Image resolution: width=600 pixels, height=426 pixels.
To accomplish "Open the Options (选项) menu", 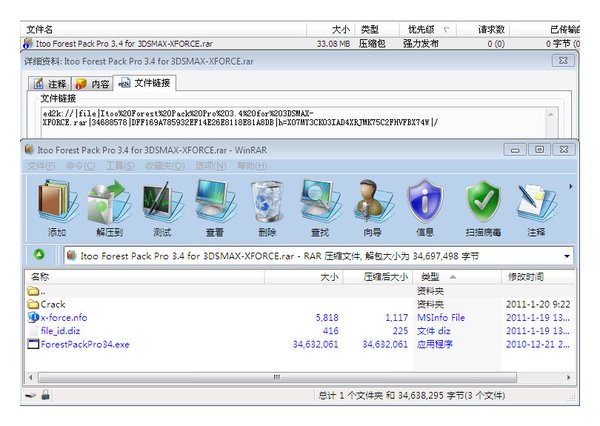I will tap(210, 166).
